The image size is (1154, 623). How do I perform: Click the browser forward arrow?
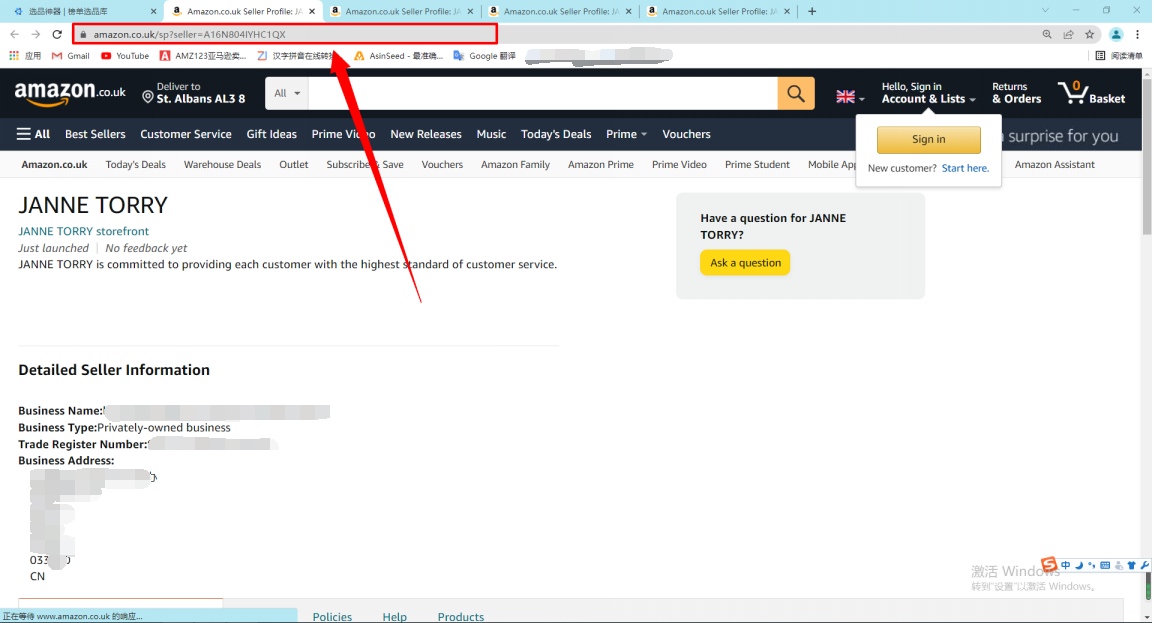click(x=35, y=35)
